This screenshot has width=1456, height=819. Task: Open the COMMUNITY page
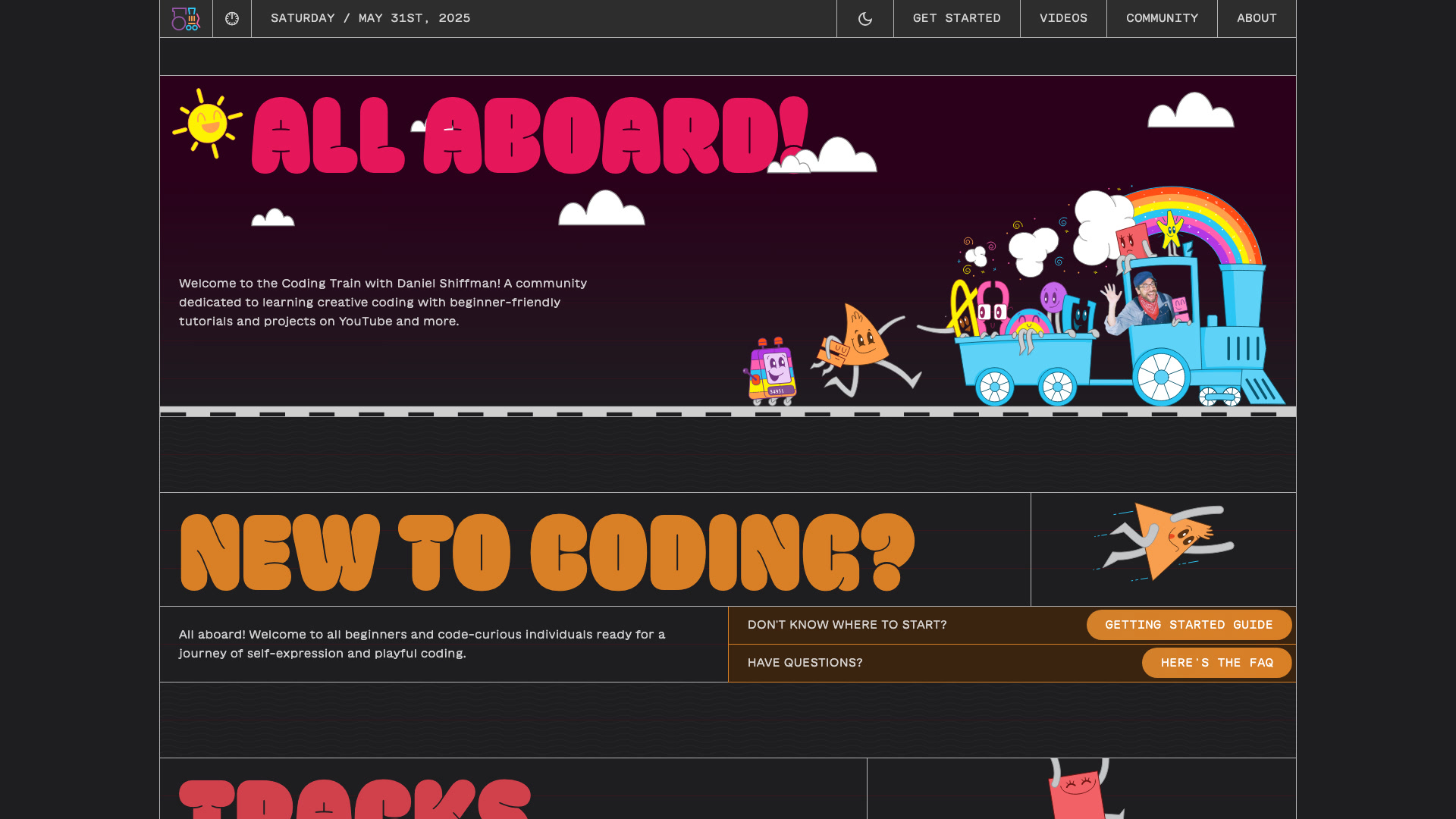click(x=1162, y=18)
